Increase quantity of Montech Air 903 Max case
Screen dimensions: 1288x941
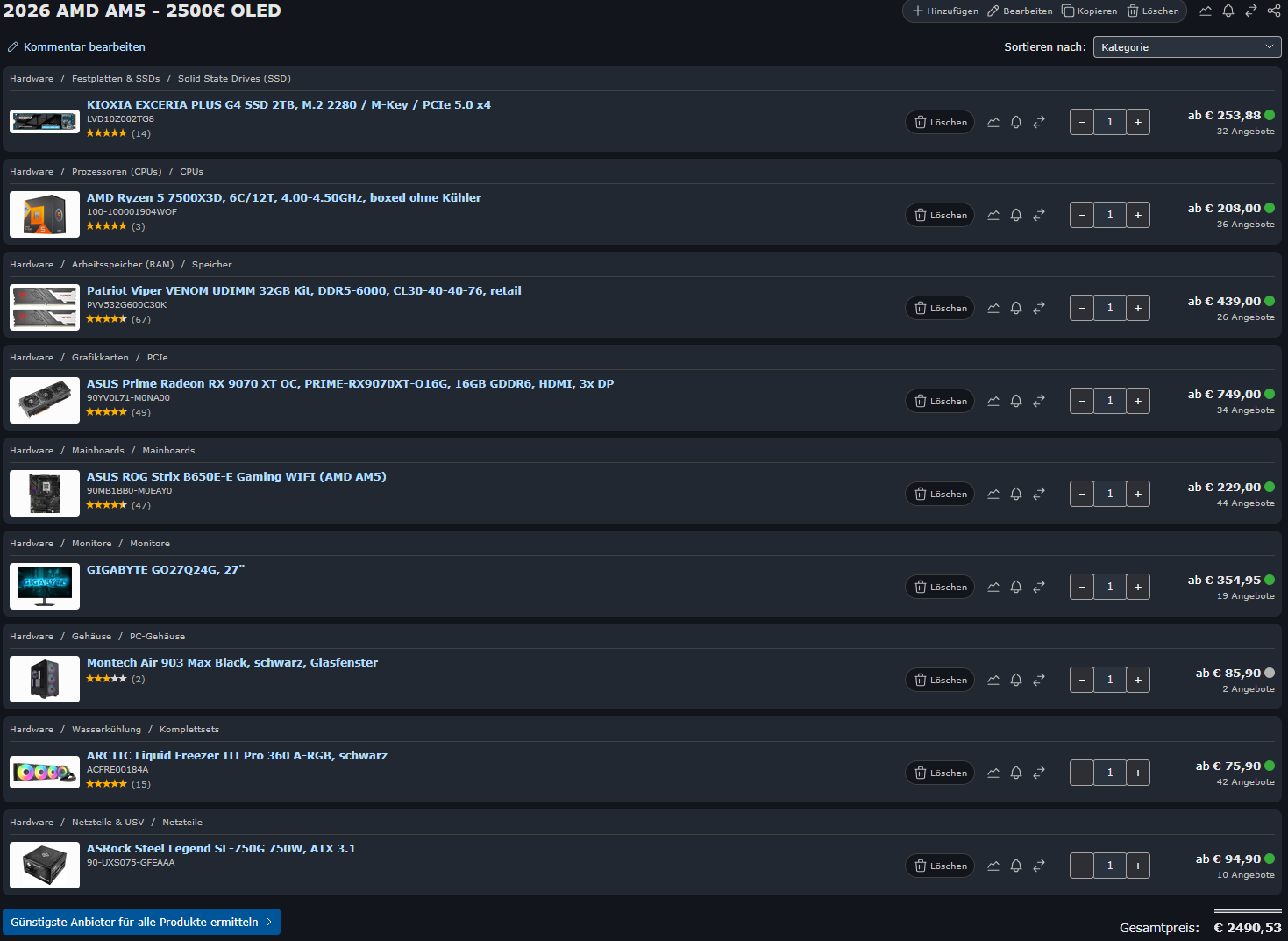coord(1138,680)
